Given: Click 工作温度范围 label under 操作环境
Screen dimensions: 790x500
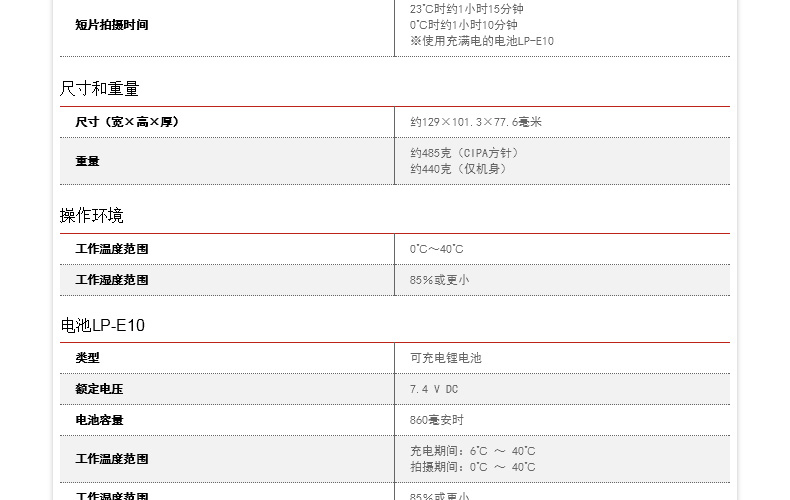Looking at the screenshot, I should tap(111, 249).
